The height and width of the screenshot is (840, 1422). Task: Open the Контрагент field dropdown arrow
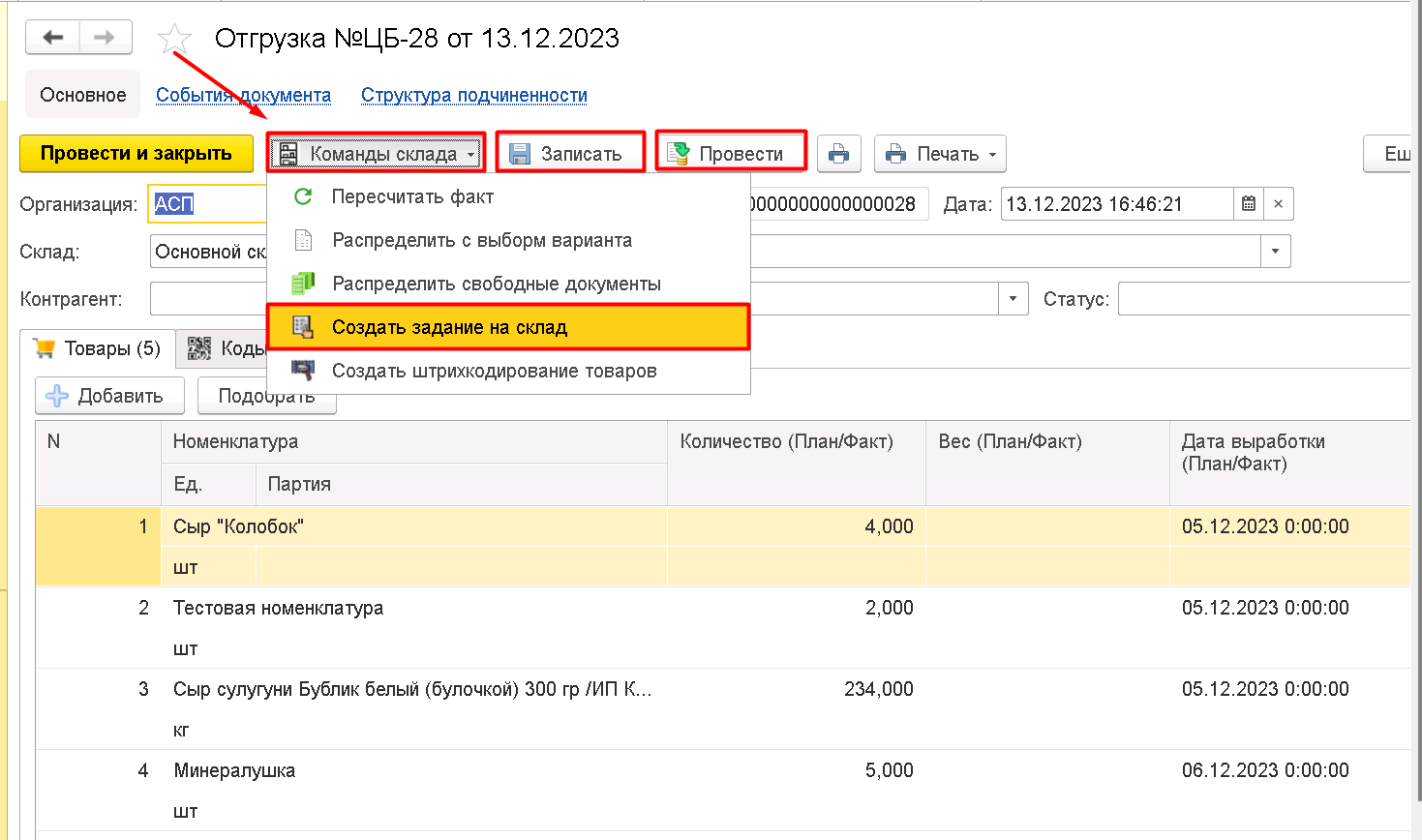tap(1013, 299)
